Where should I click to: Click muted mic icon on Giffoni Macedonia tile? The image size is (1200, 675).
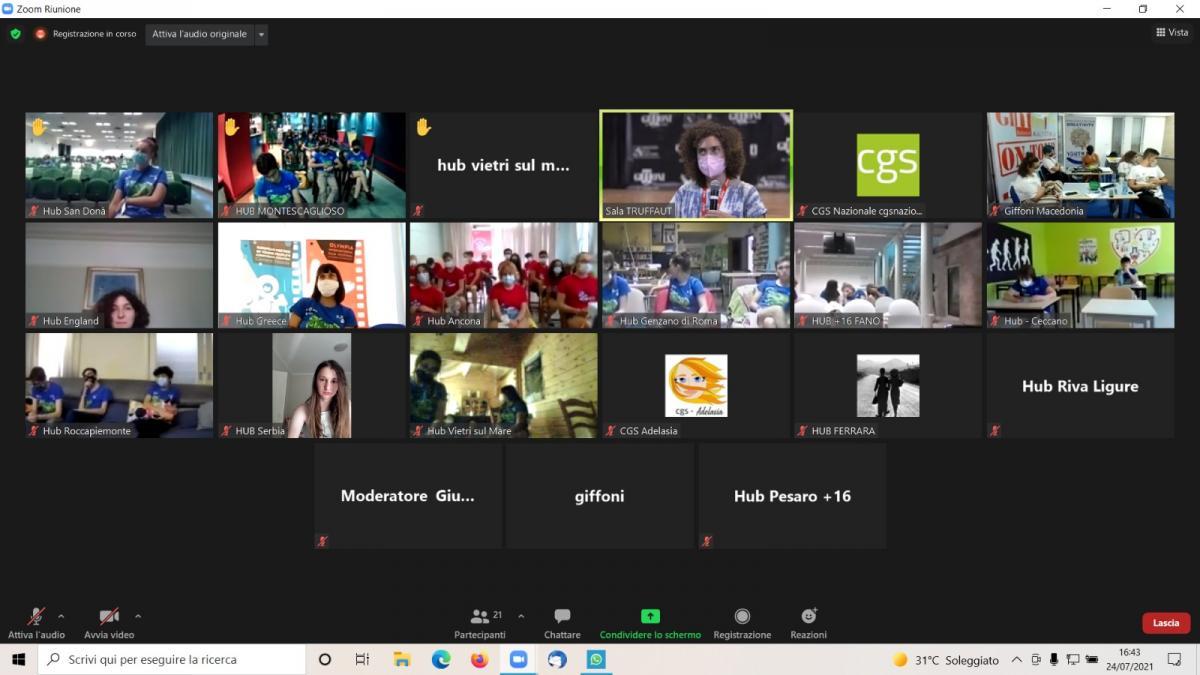coord(995,211)
